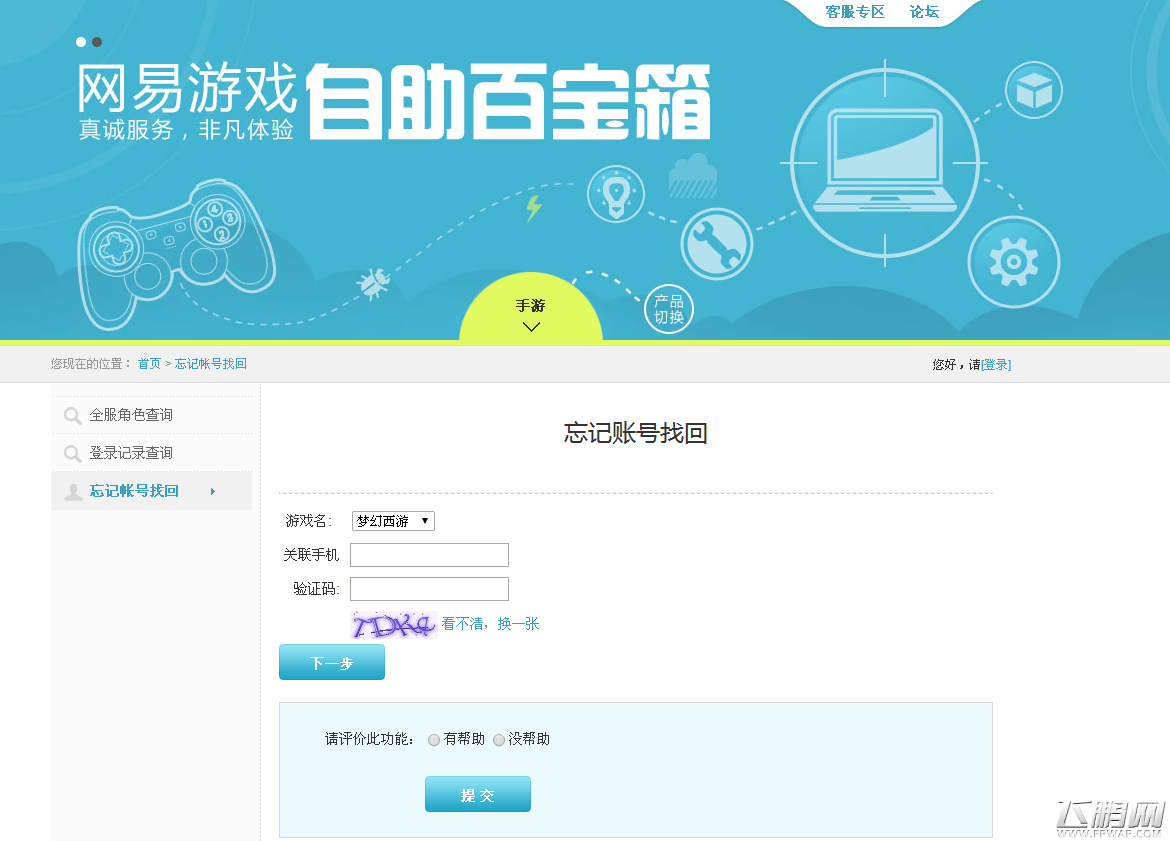Select the second dark banner slide dot

click(x=97, y=43)
